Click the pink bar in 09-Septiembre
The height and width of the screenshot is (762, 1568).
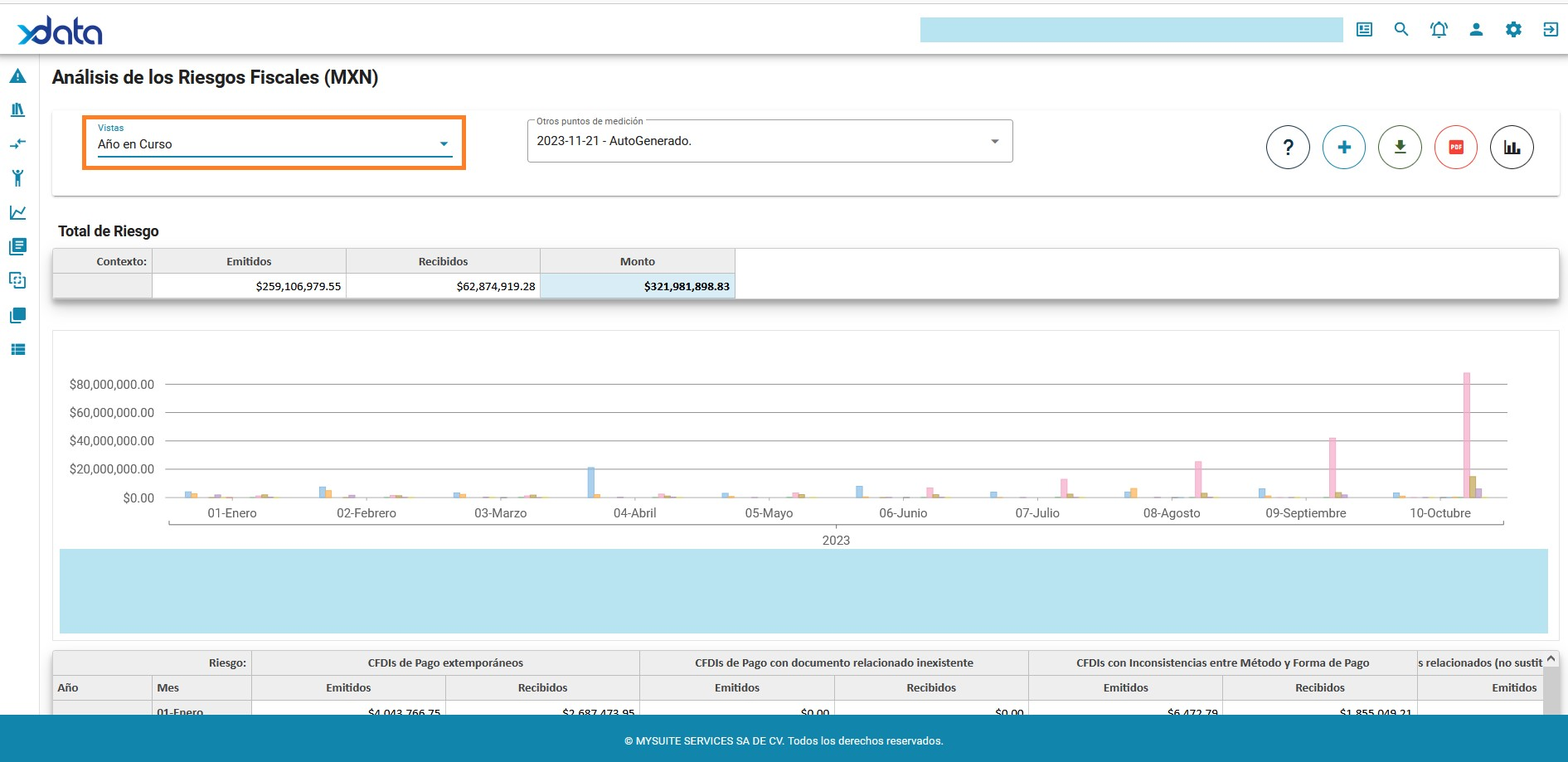(1333, 468)
